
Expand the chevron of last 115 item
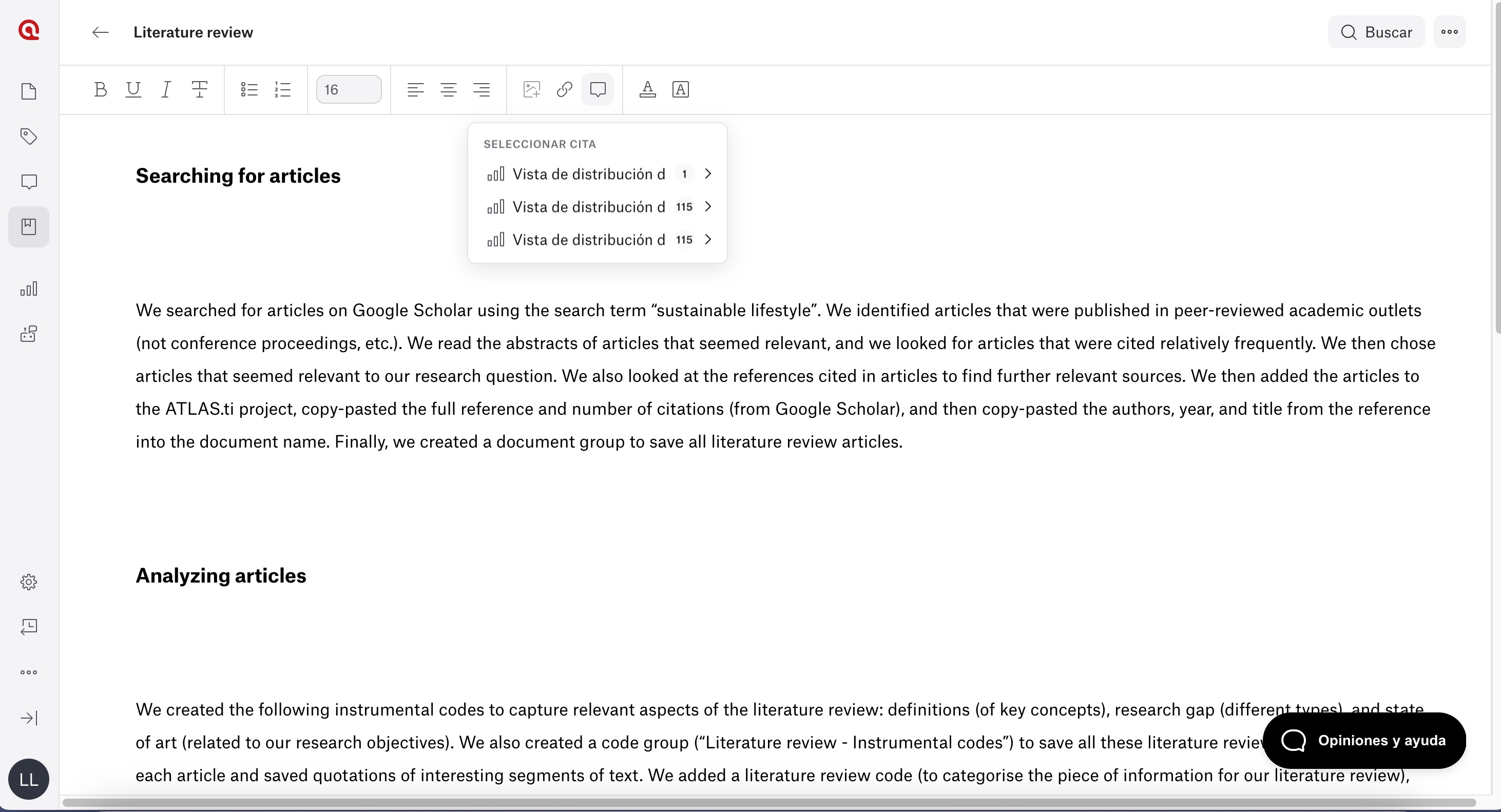(708, 239)
